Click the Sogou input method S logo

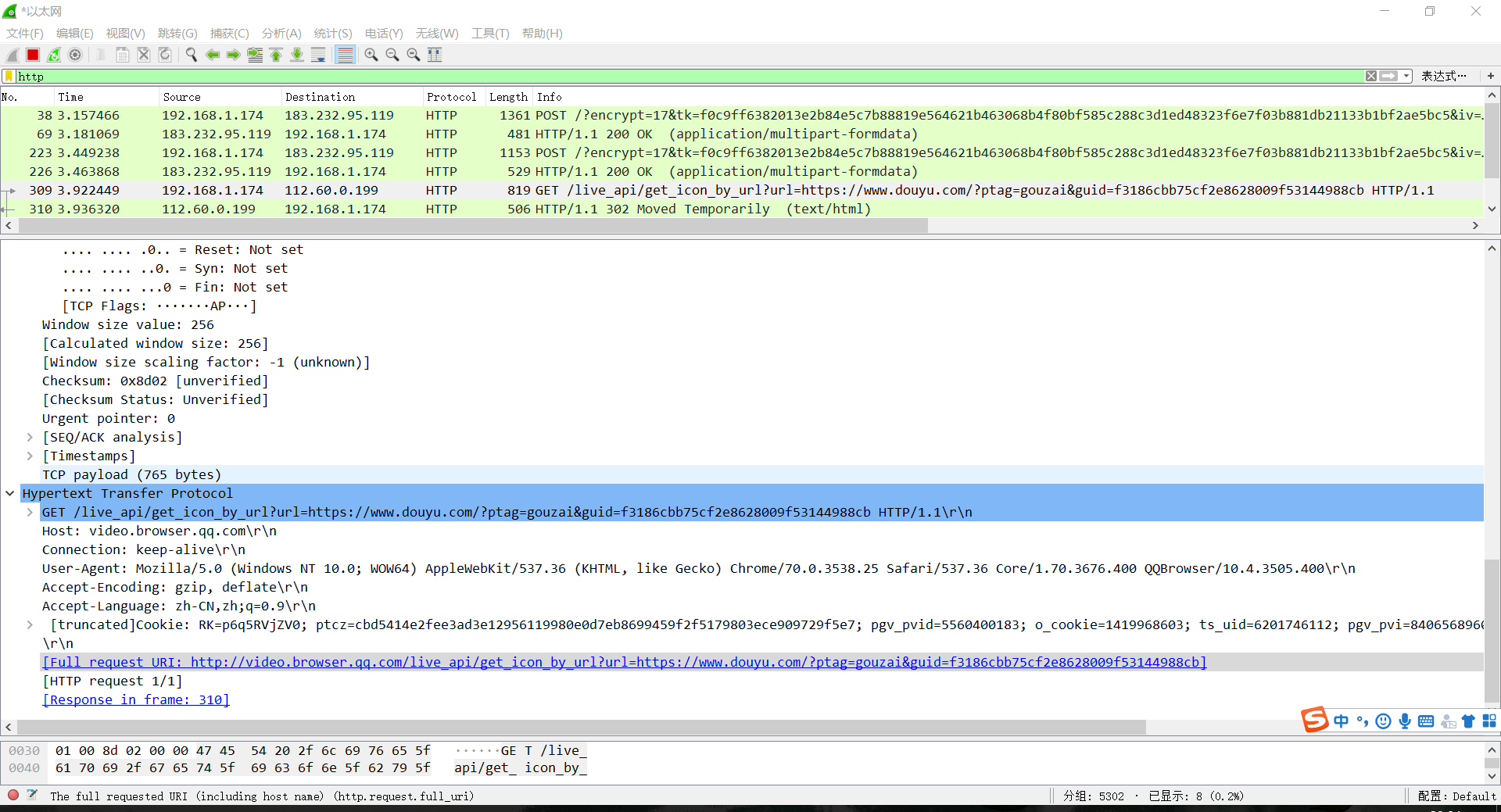coord(1315,720)
